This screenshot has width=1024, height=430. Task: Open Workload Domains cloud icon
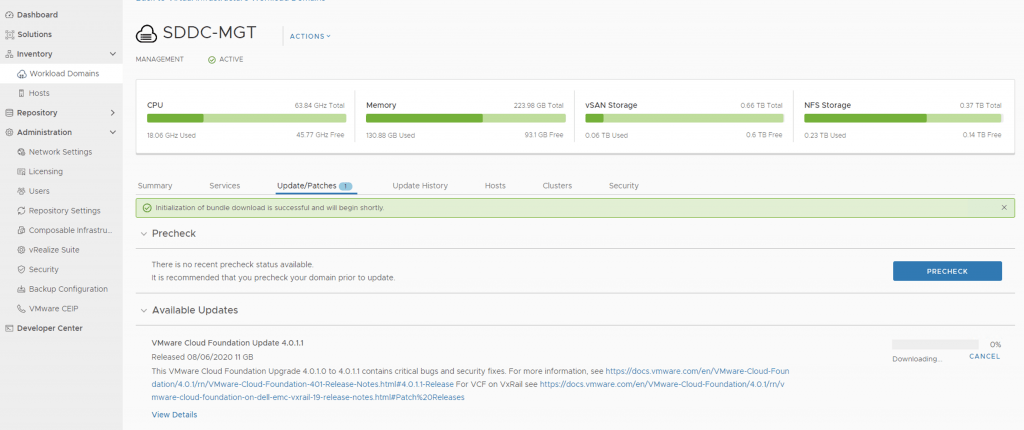(21, 74)
